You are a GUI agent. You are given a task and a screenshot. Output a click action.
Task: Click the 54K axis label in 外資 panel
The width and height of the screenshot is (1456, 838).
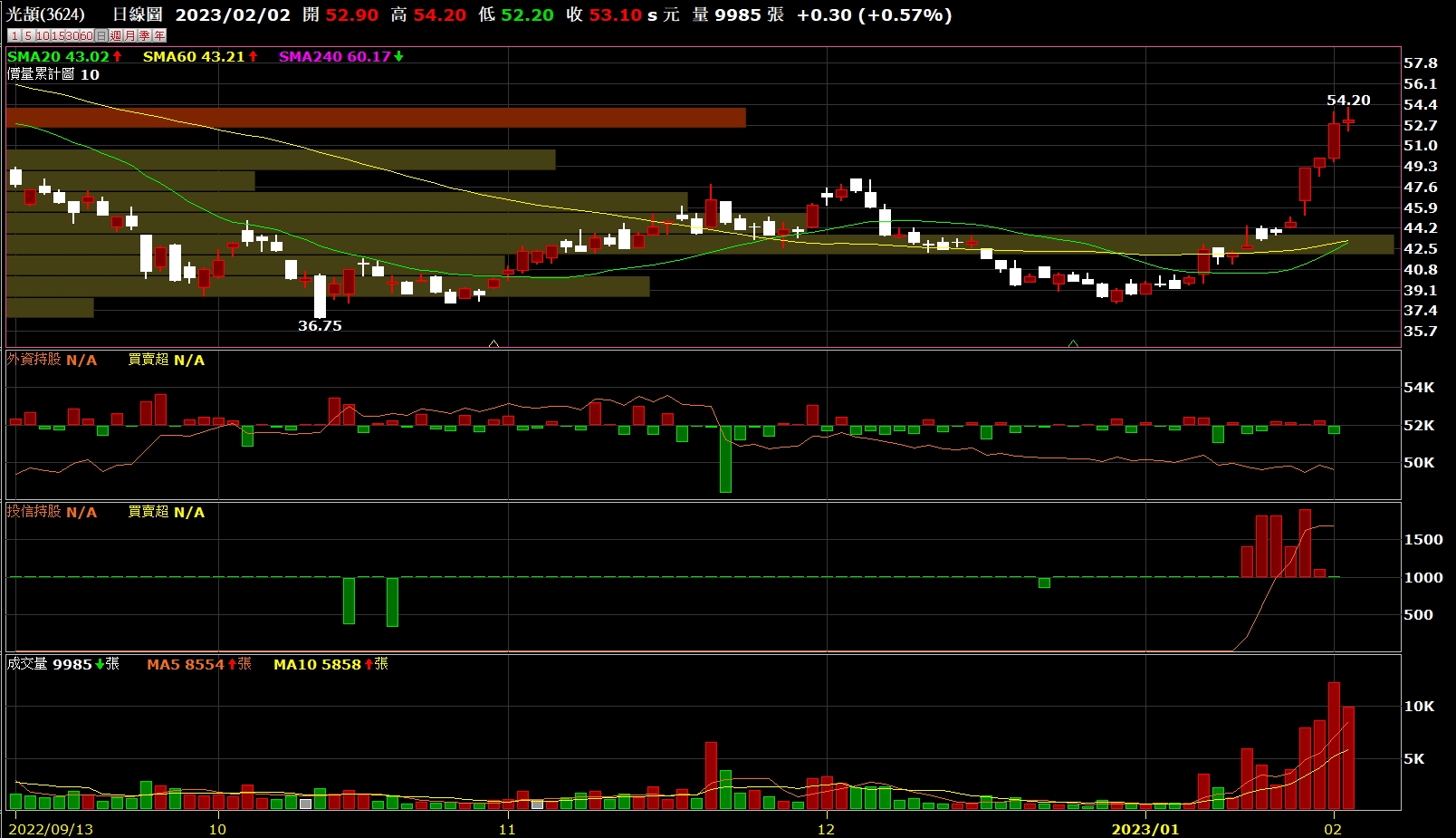pos(1419,388)
